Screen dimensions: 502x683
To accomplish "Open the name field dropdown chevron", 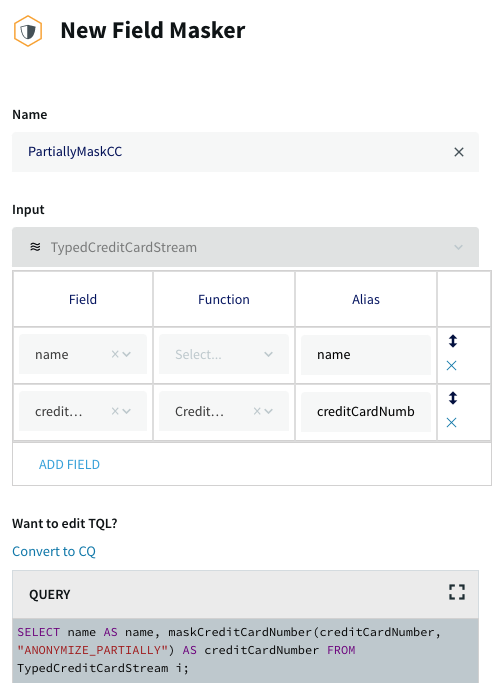I will [126, 354].
